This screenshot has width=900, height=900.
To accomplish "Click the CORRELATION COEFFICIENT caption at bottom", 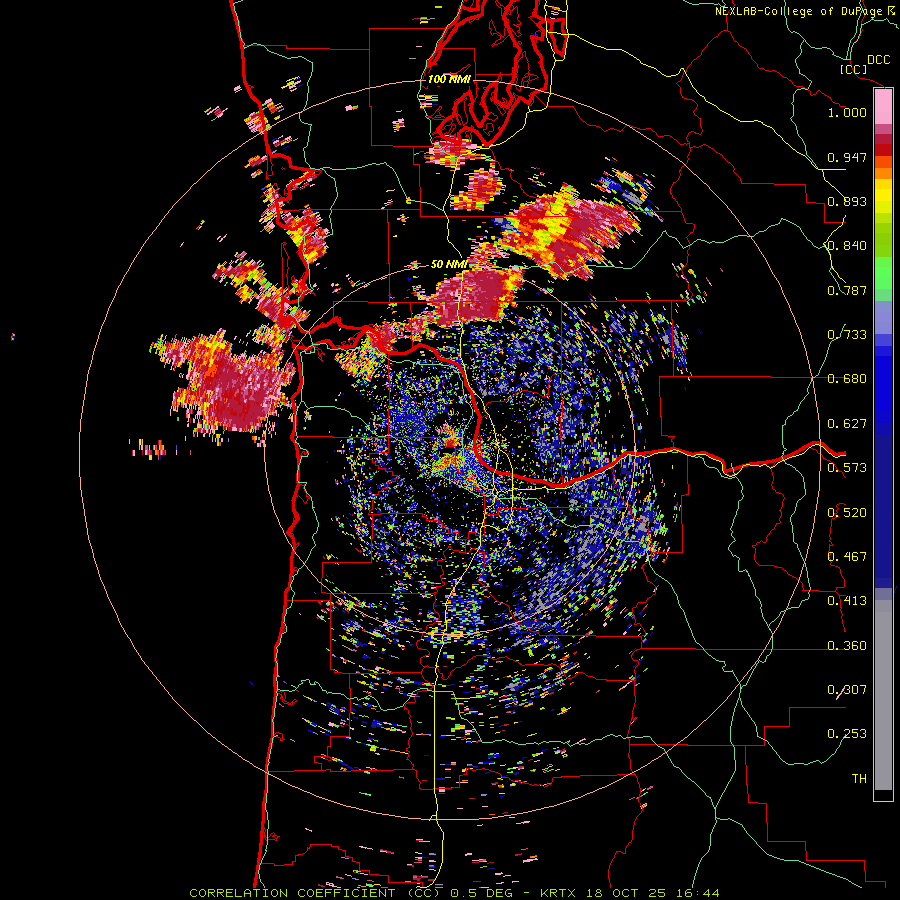I will [314, 893].
